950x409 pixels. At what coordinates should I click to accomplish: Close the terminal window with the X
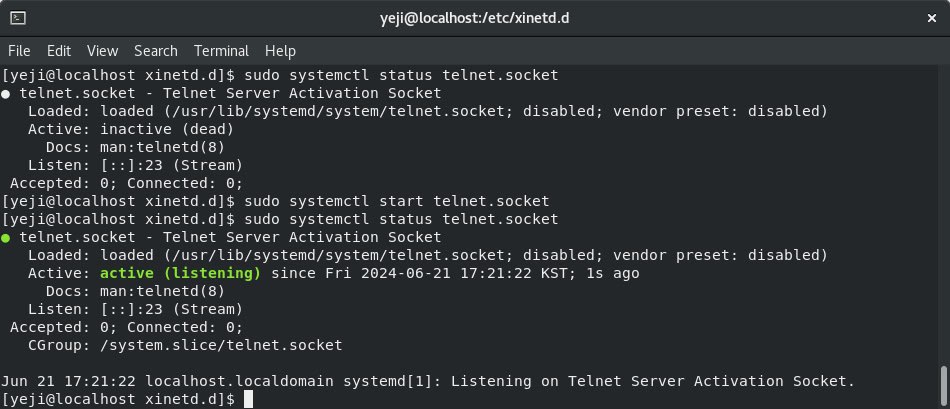[932, 18]
